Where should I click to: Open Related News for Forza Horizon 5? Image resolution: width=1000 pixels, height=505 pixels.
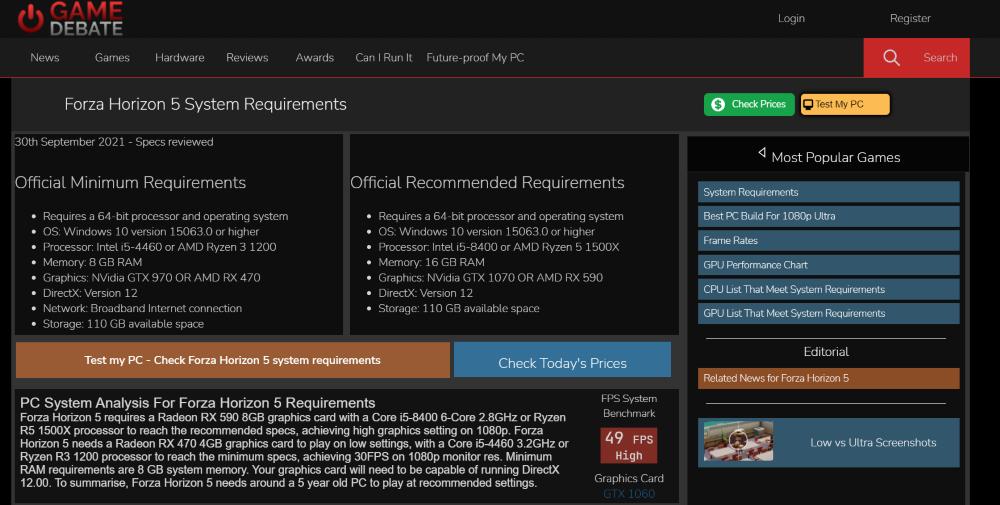pos(828,378)
